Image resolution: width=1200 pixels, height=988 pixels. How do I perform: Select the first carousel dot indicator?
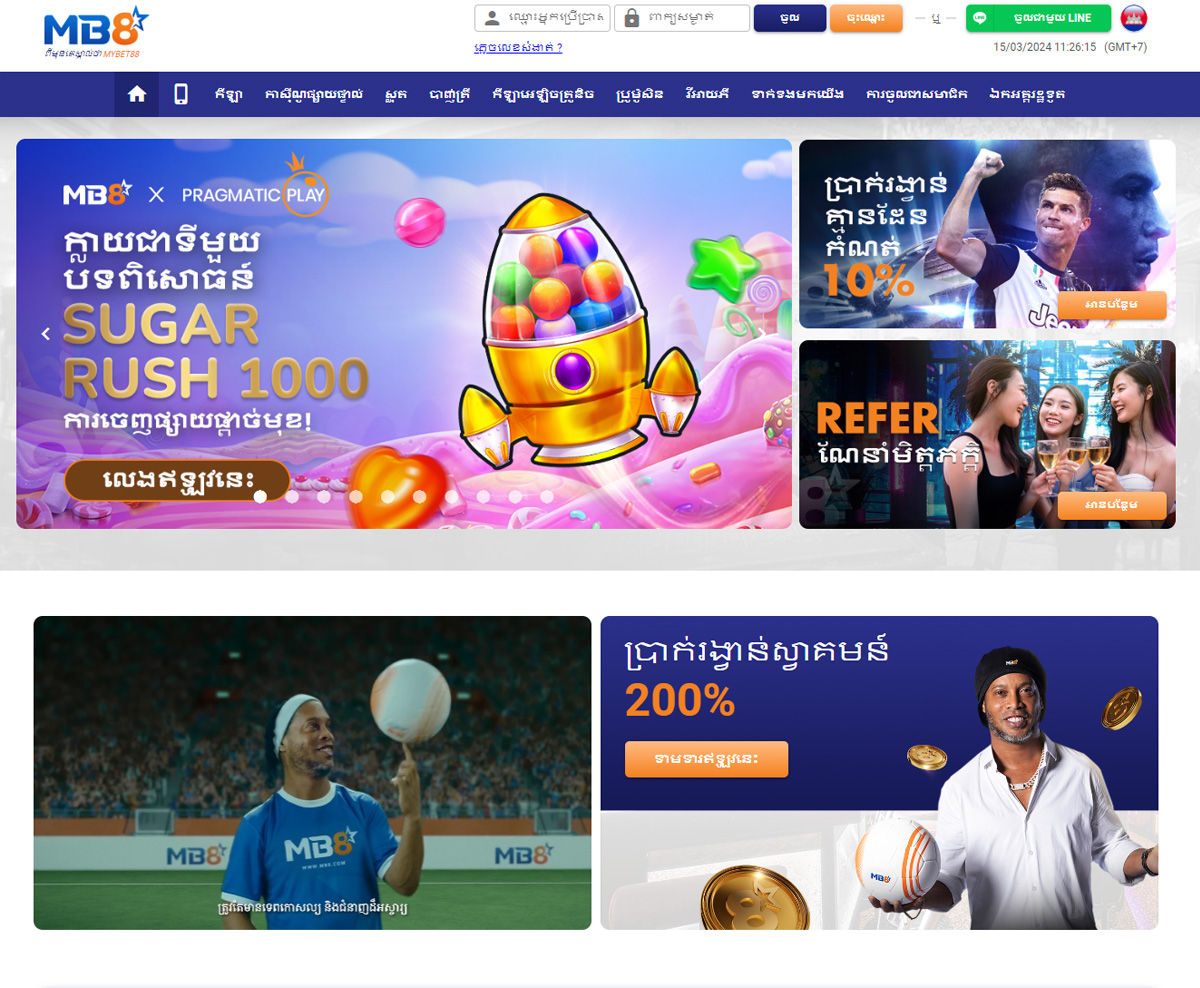260,496
